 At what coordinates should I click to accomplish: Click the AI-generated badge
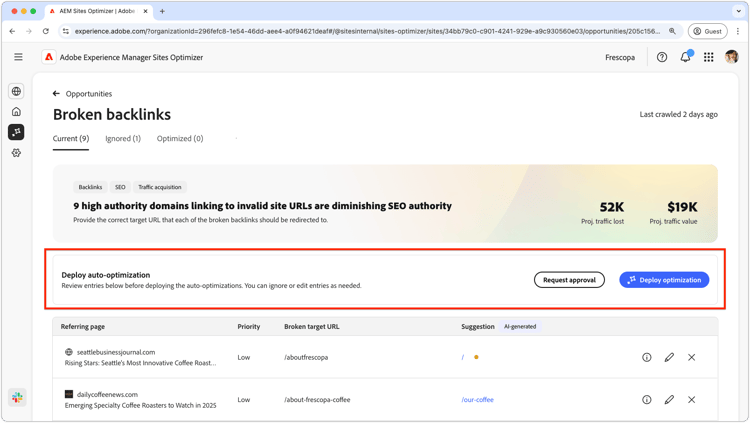[520, 326]
